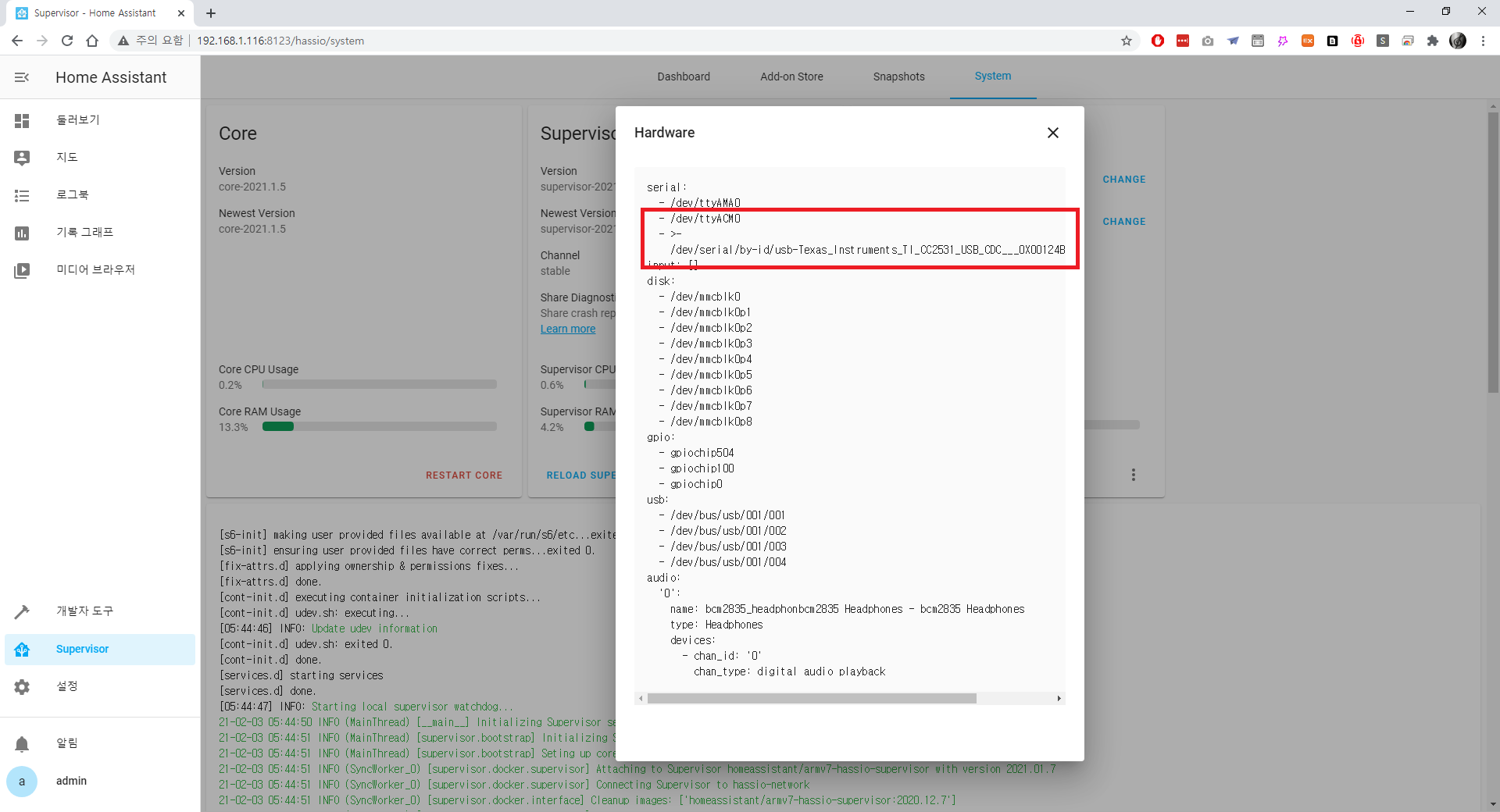Viewport: 1500px width, 812px height.
Task: Select Supervisor in the sidebar
Action: tap(100, 649)
